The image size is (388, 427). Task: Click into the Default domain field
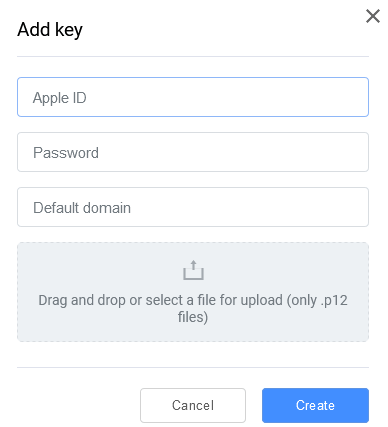[x=193, y=207]
